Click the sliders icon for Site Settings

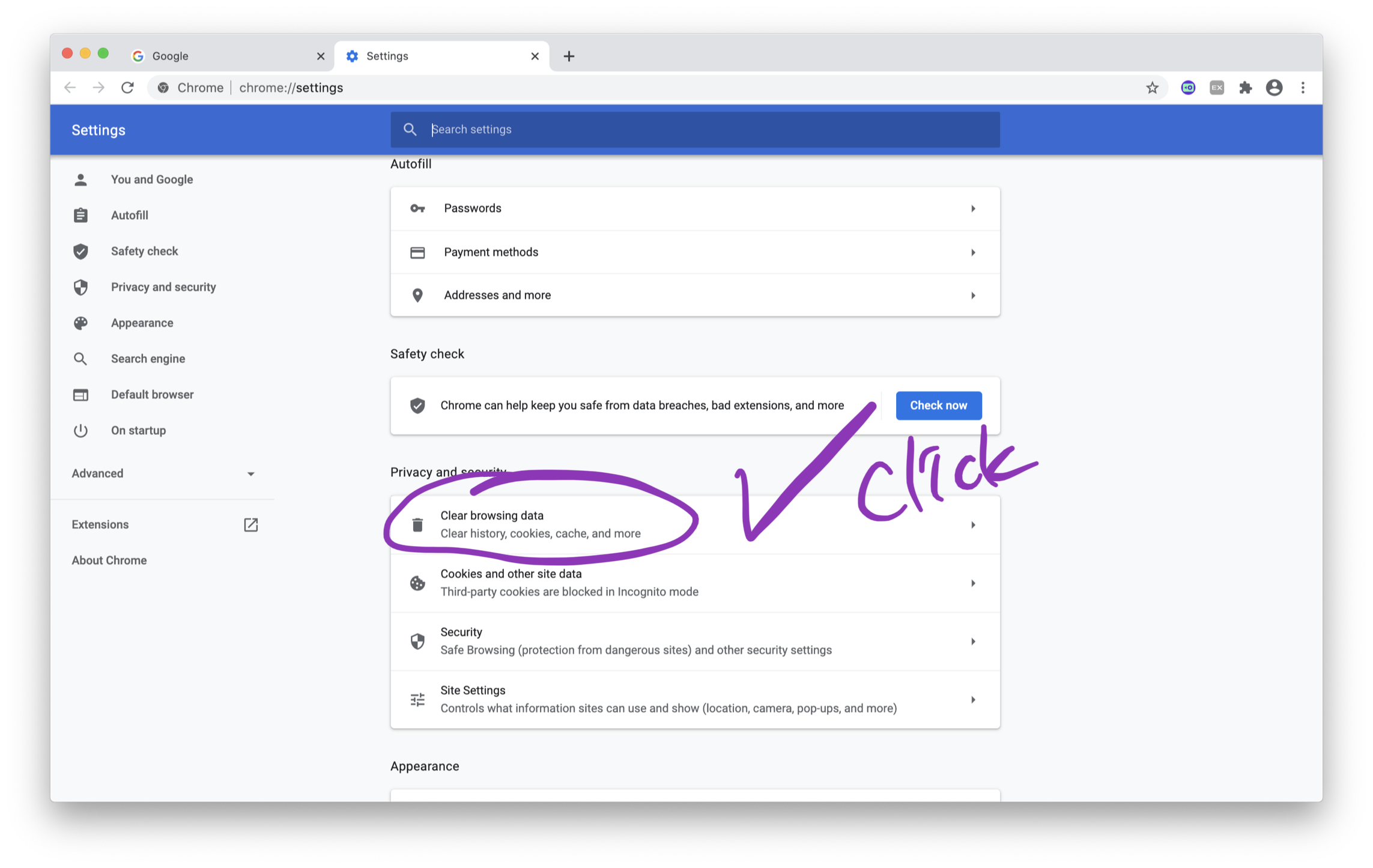pyautogui.click(x=417, y=699)
